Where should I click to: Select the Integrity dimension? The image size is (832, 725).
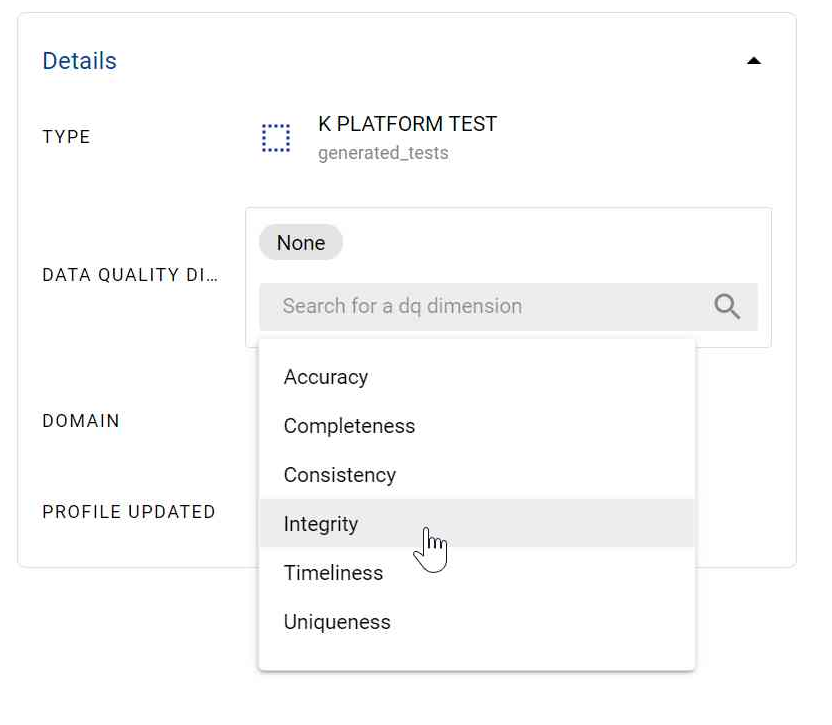[321, 524]
